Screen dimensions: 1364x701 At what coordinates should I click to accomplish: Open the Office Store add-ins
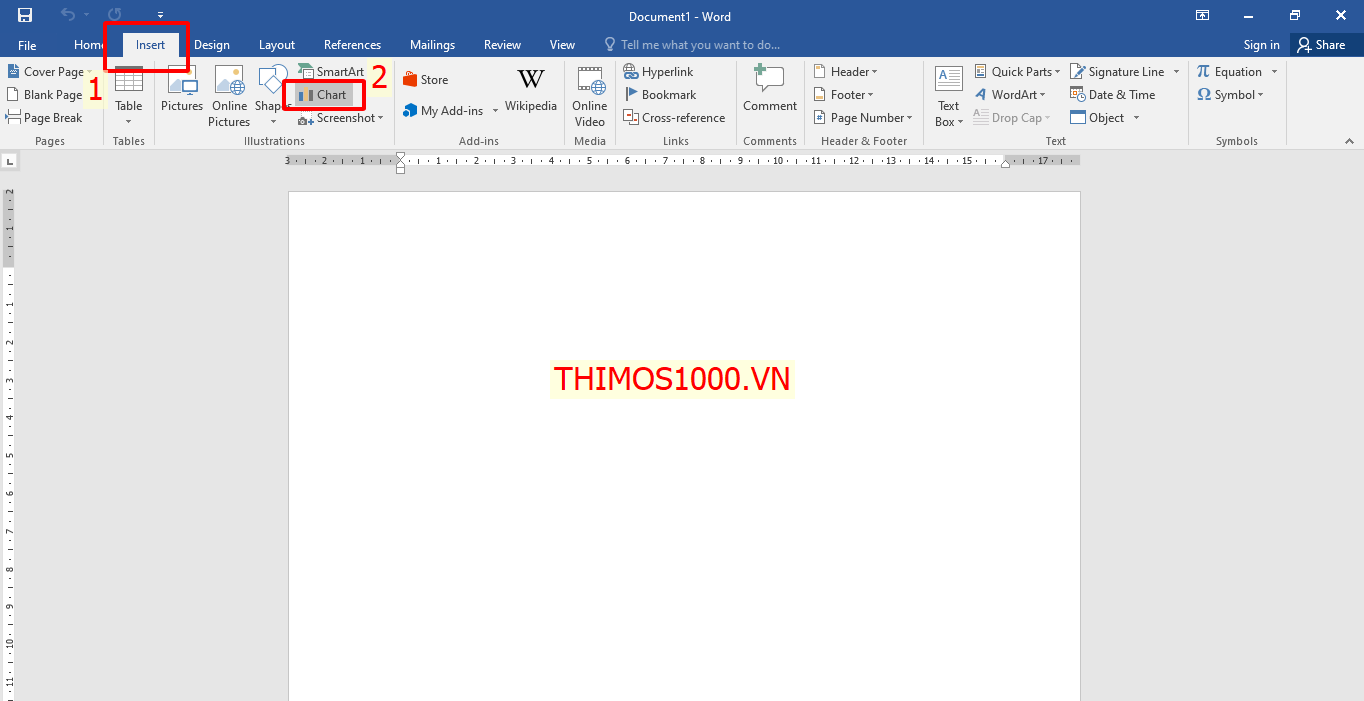click(425, 80)
